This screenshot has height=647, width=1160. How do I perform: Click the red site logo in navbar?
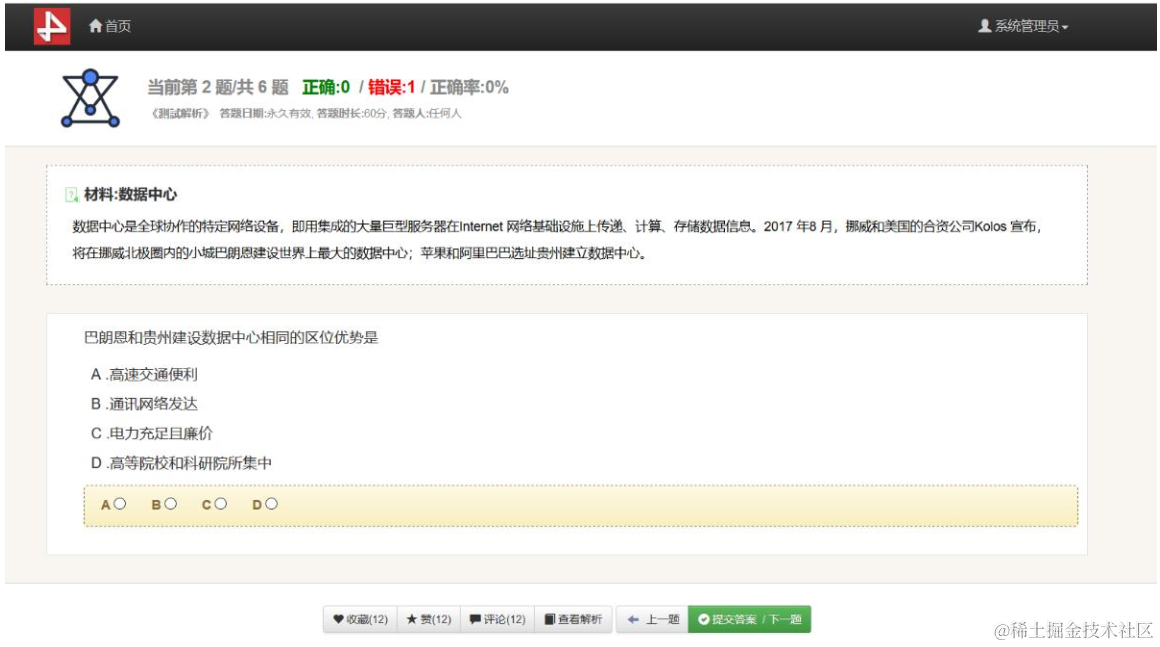click(52, 27)
